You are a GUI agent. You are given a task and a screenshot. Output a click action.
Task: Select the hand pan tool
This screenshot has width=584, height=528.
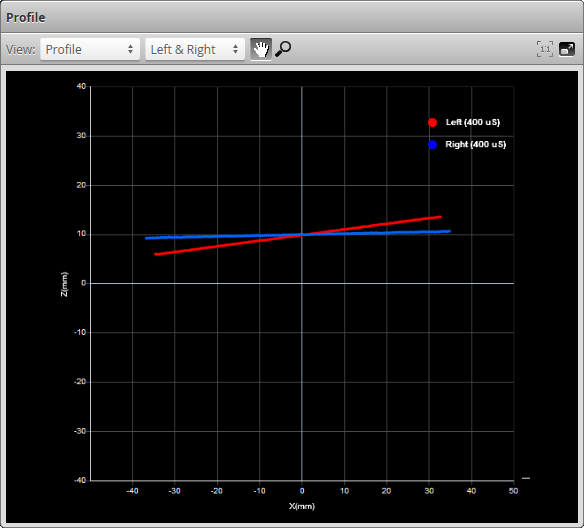pos(261,49)
